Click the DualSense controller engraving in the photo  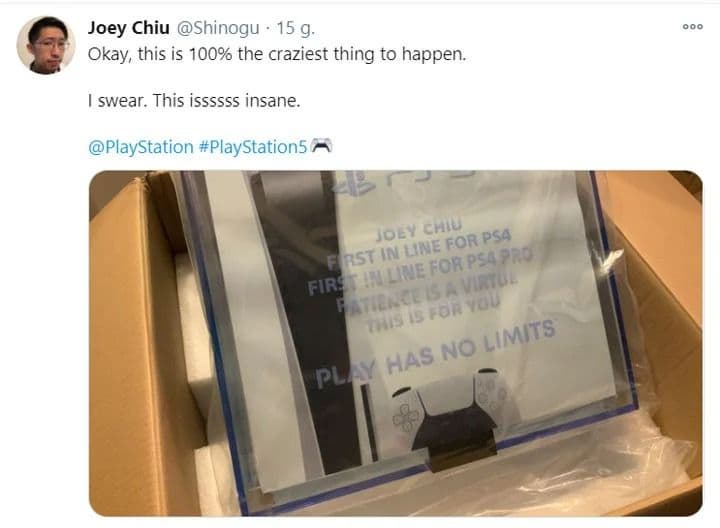point(445,409)
